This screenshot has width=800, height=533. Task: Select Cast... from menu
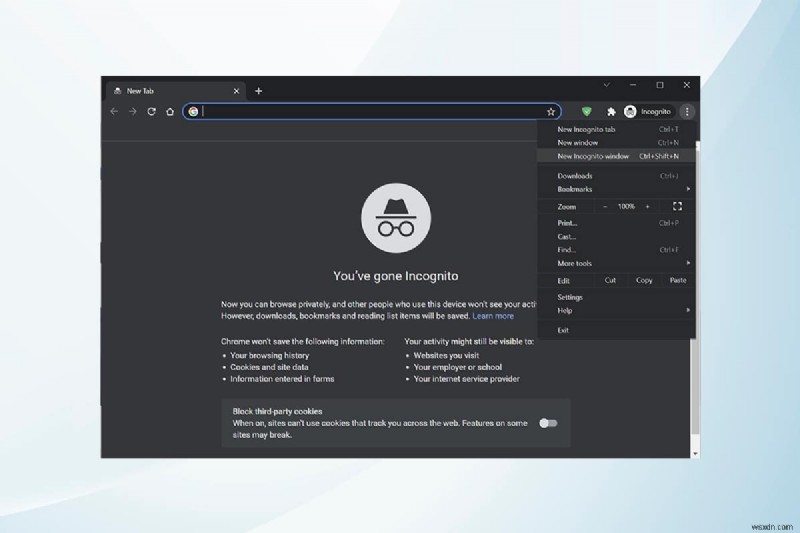tap(616, 237)
